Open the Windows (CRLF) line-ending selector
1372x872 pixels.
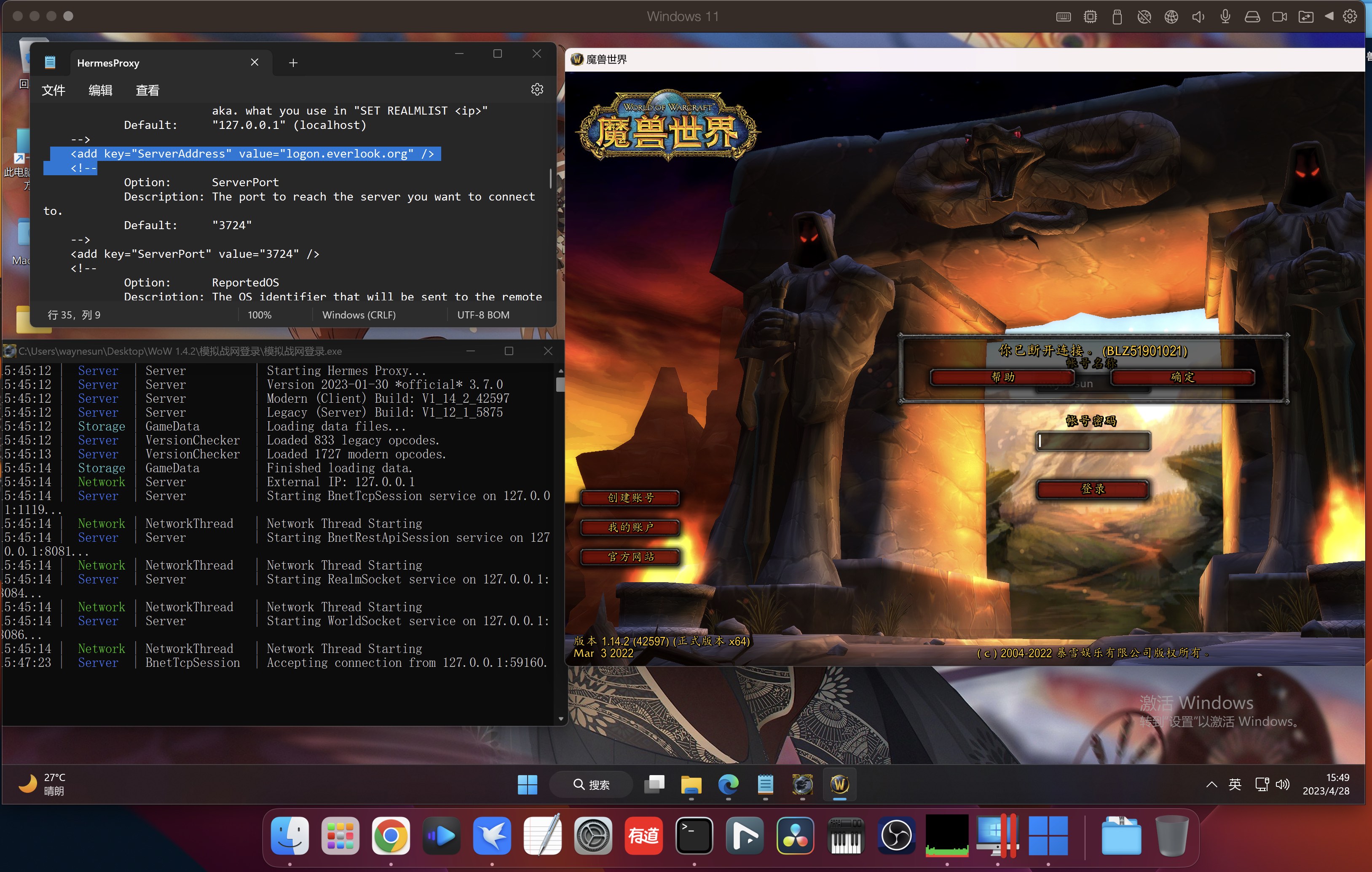(x=359, y=314)
